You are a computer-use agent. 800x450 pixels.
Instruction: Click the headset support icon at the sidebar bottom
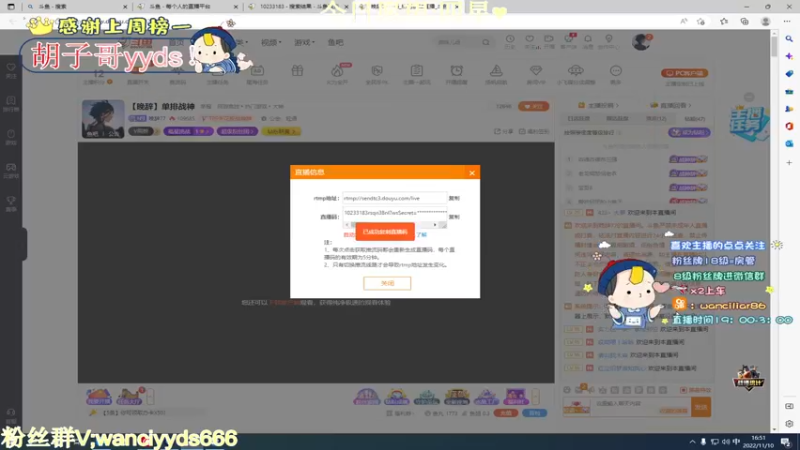click(x=11, y=414)
